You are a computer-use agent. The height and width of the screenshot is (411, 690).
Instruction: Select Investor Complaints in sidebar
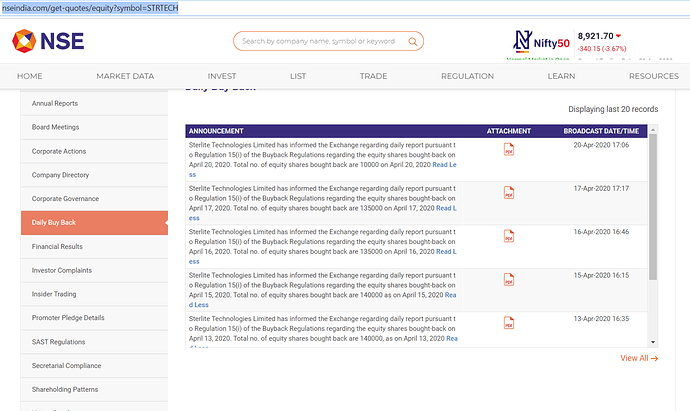(94, 270)
